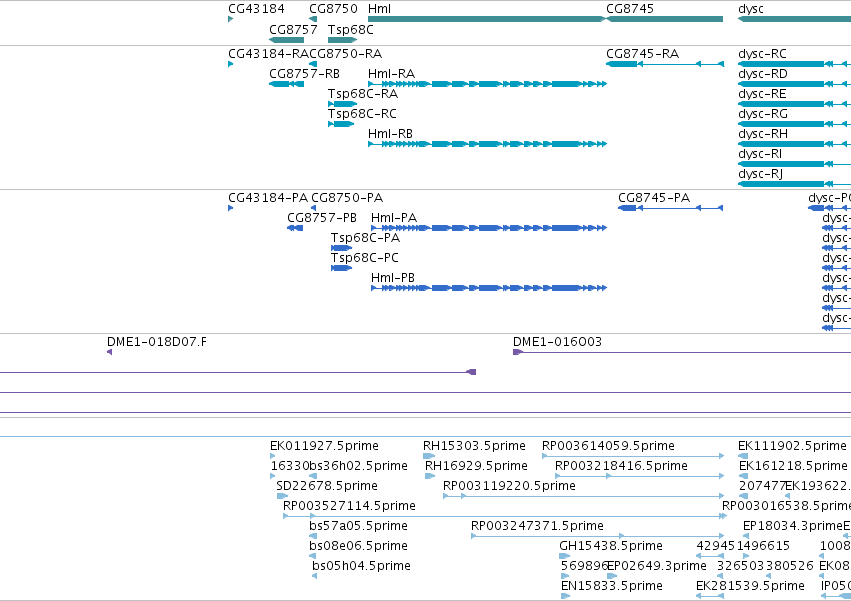Open the RP003247371.5prime EST label
Viewport: 851px width, 601px height.
537,527
